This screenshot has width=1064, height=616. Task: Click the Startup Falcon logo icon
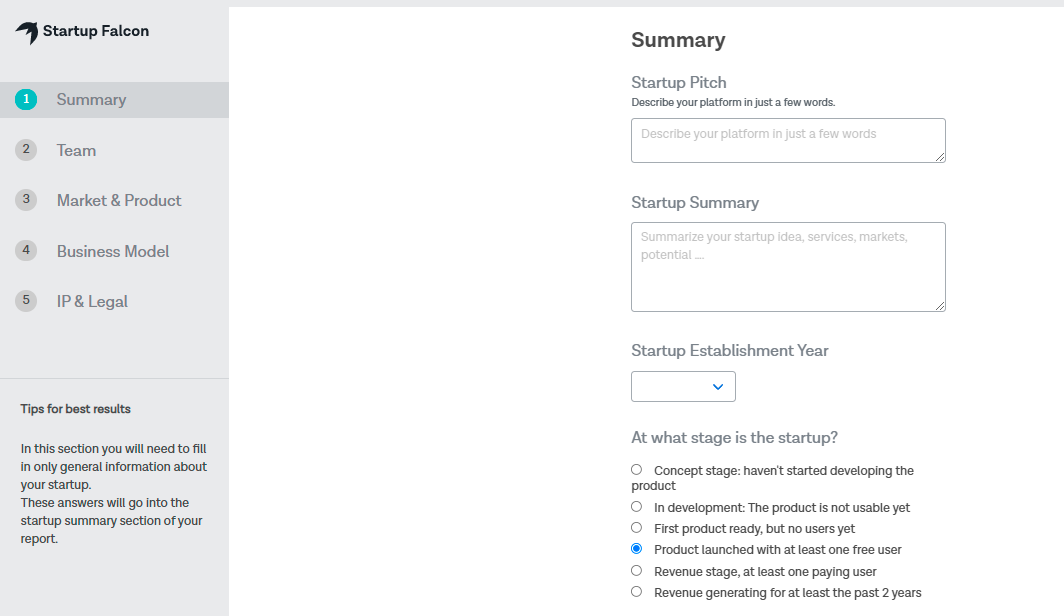pos(25,31)
